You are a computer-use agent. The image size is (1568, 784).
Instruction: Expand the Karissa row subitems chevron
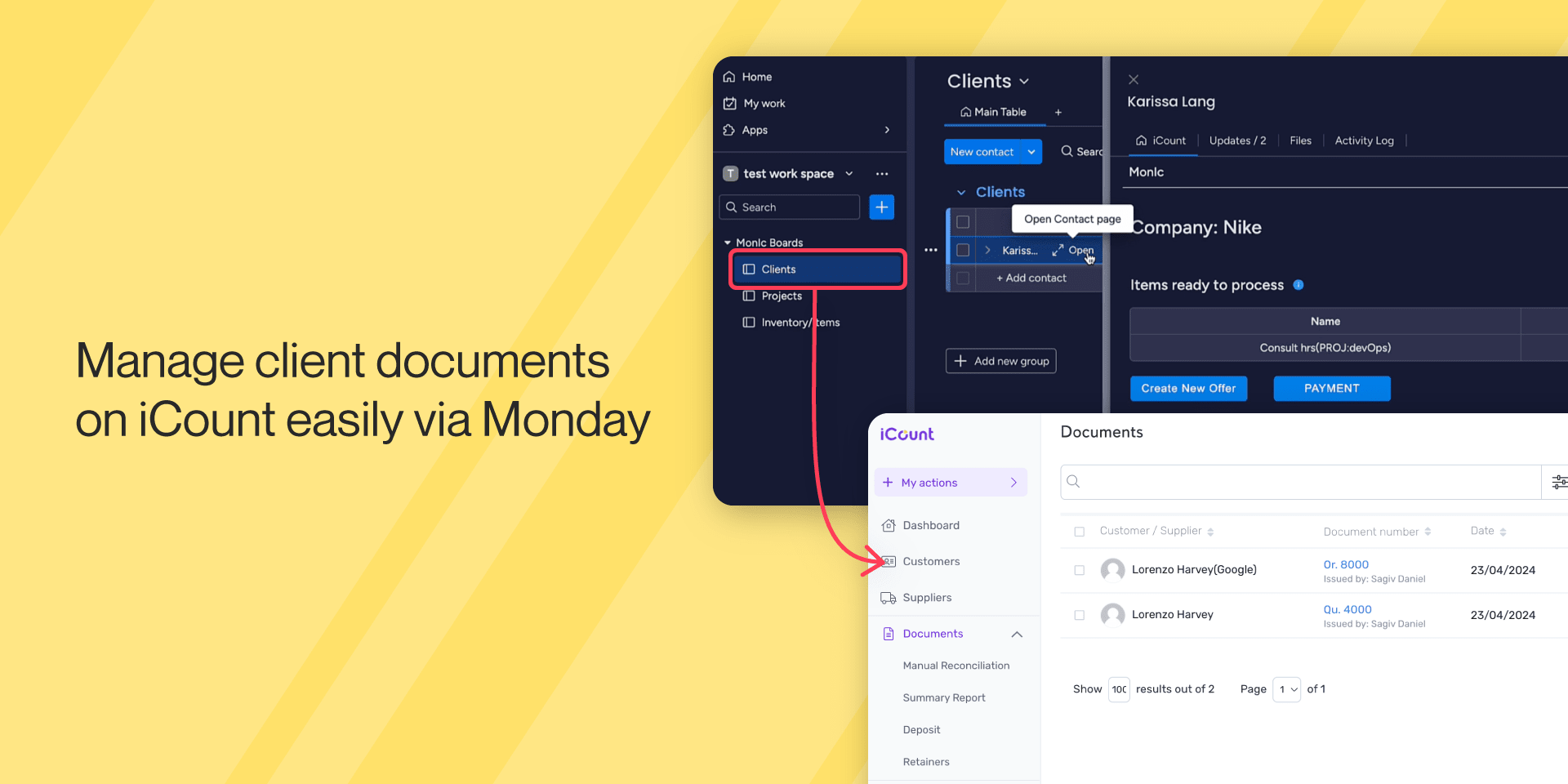[987, 250]
